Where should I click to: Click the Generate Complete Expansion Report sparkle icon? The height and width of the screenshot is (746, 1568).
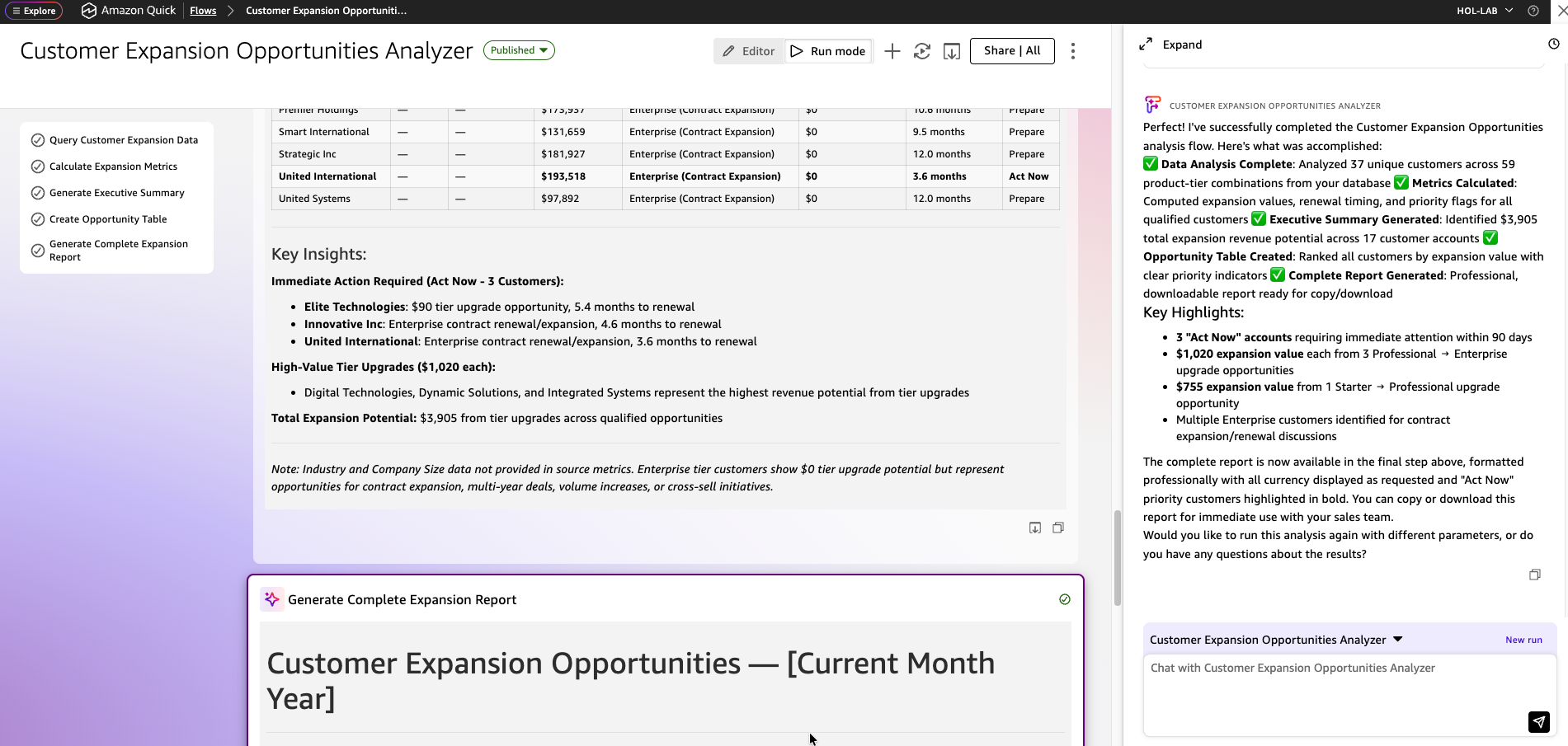[272, 599]
